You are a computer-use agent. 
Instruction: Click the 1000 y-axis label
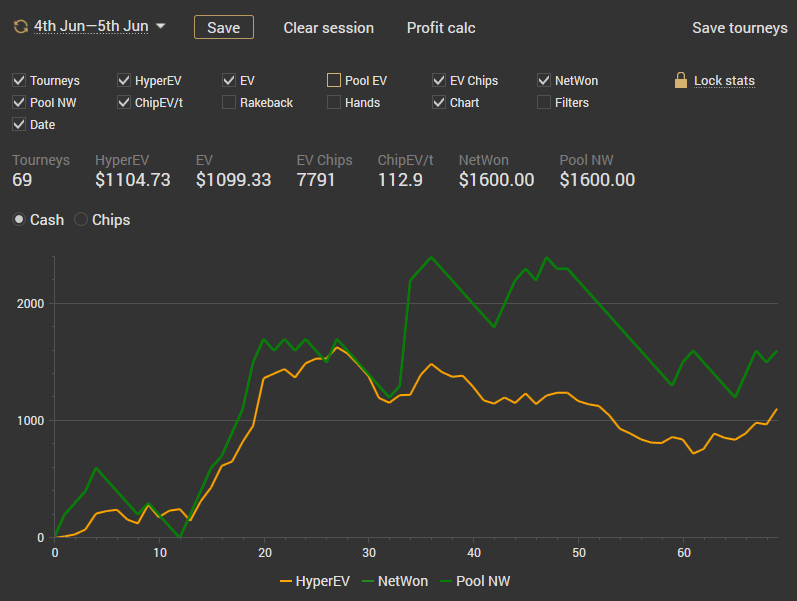(30, 420)
